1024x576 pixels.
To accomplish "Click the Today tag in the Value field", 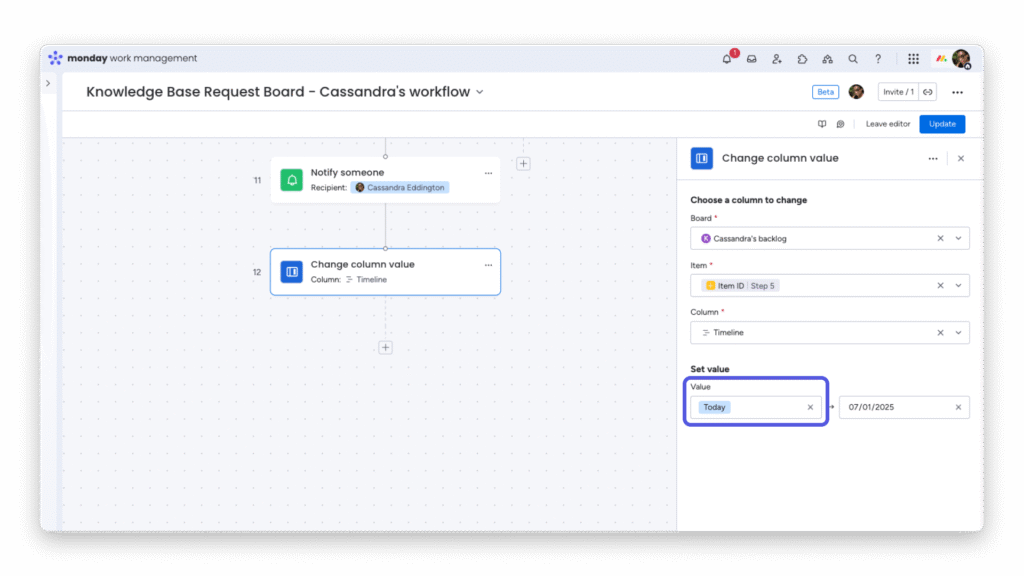I will [x=714, y=407].
